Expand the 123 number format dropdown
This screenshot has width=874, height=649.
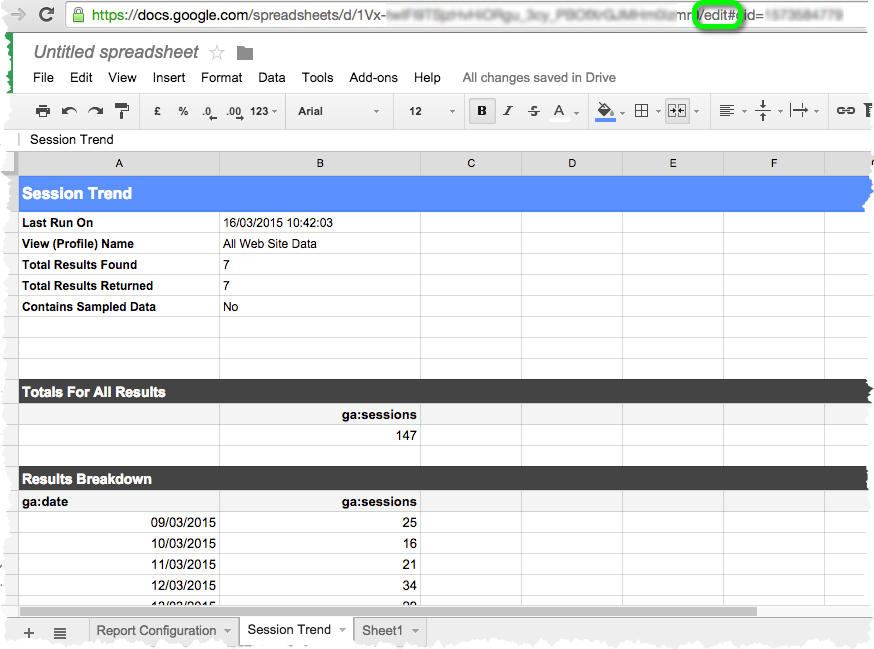(x=264, y=111)
